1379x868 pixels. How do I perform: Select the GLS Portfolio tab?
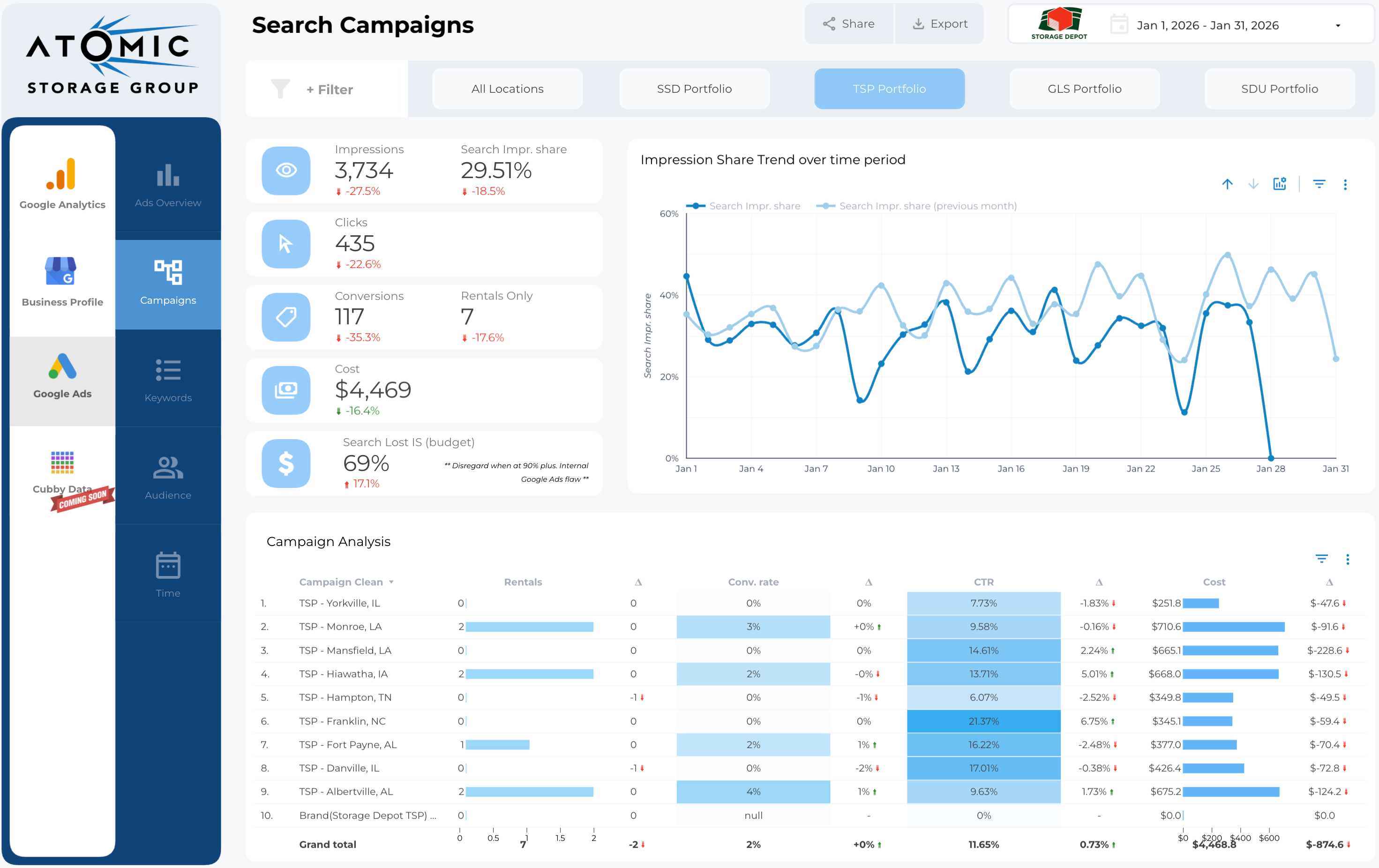pos(1084,89)
